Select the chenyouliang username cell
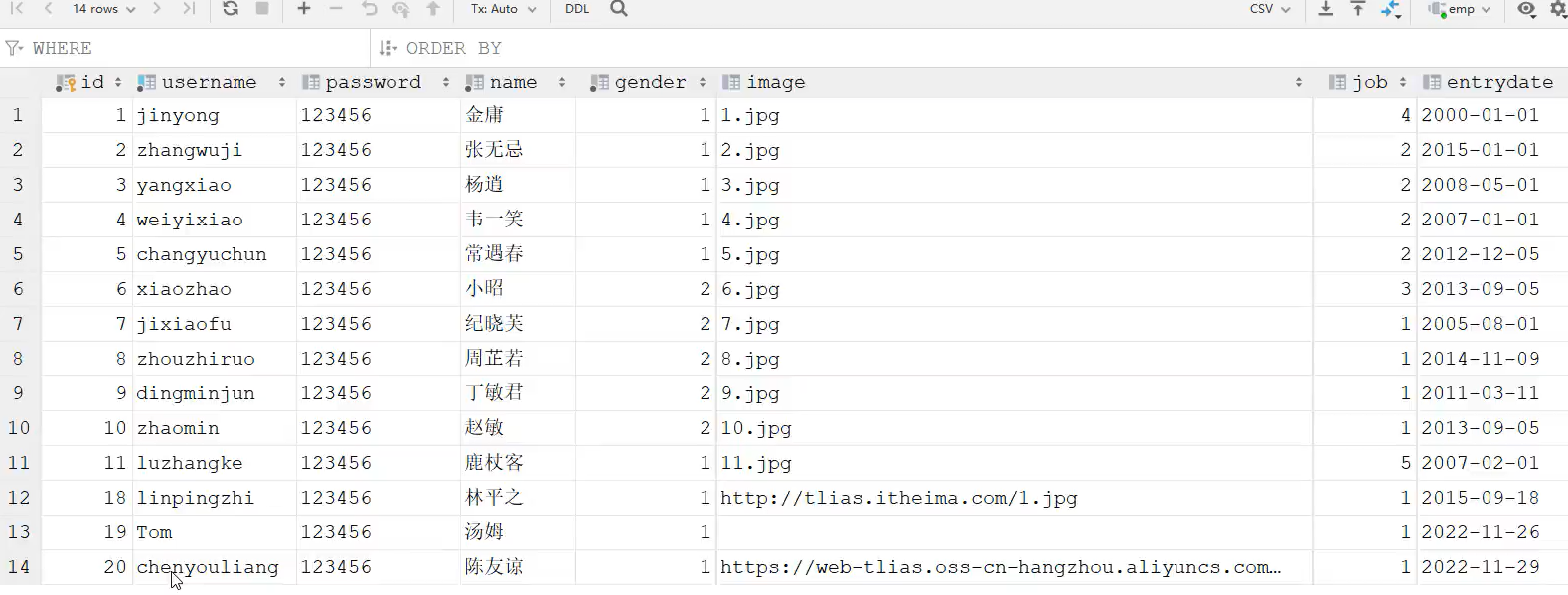Screen dimensions: 1568x595 (215, 567)
